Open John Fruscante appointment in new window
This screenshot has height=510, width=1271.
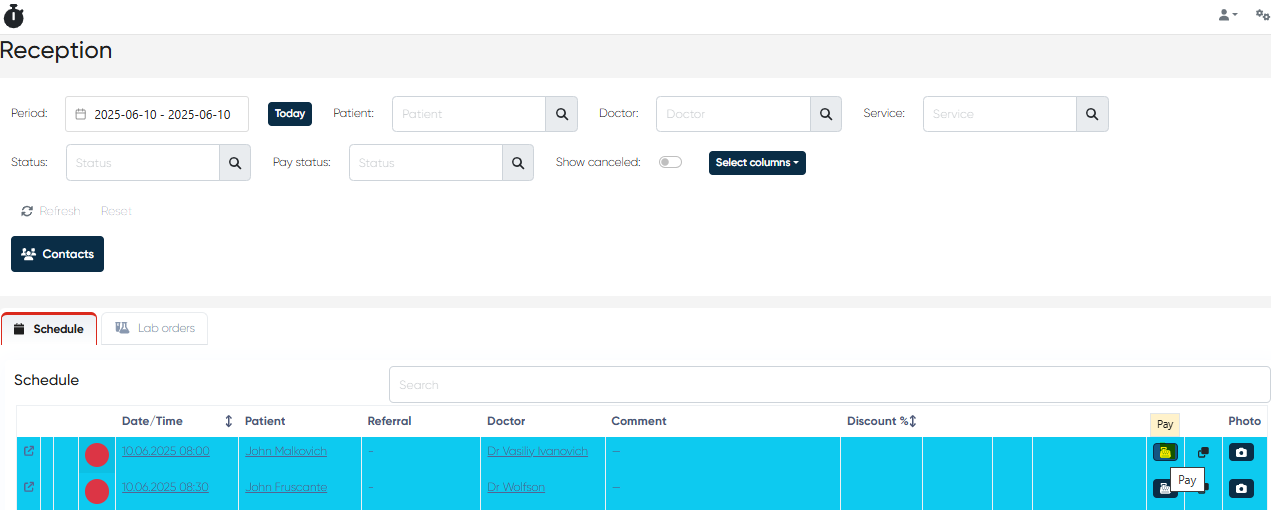[x=28, y=487]
